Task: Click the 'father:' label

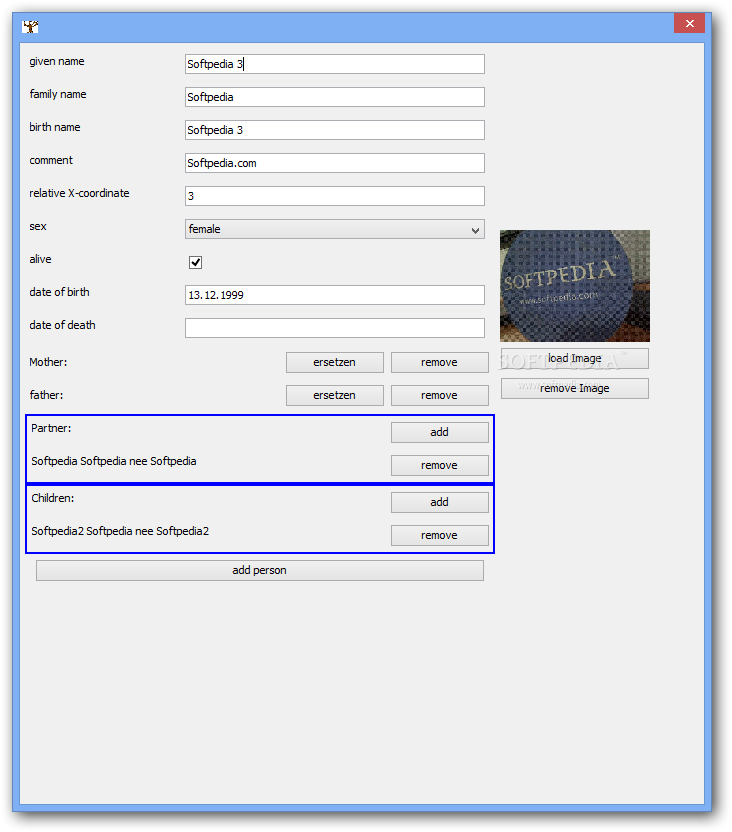Action: click(x=46, y=395)
